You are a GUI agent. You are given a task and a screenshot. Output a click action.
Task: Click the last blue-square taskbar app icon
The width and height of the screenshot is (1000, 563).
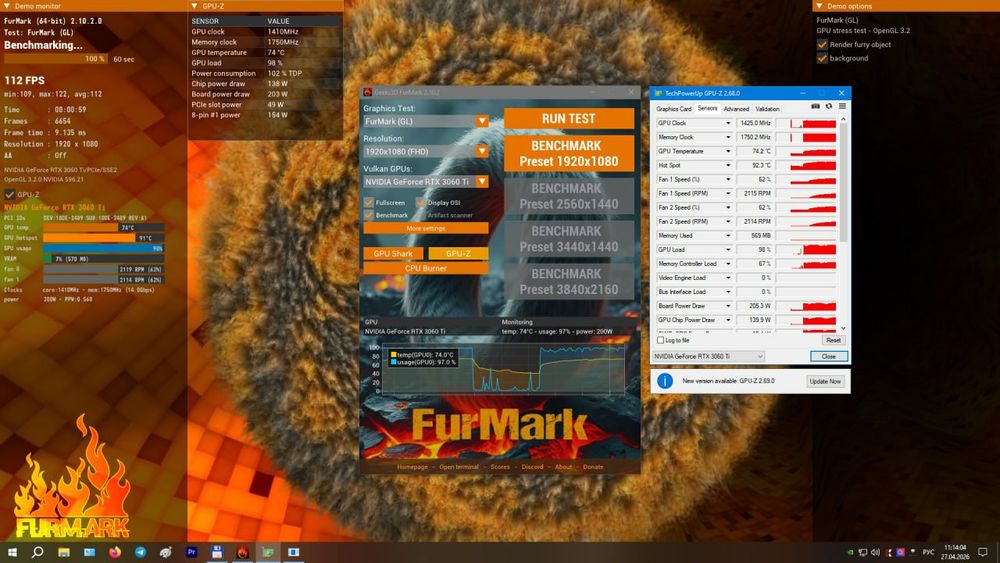pyautogui.click(x=293, y=552)
